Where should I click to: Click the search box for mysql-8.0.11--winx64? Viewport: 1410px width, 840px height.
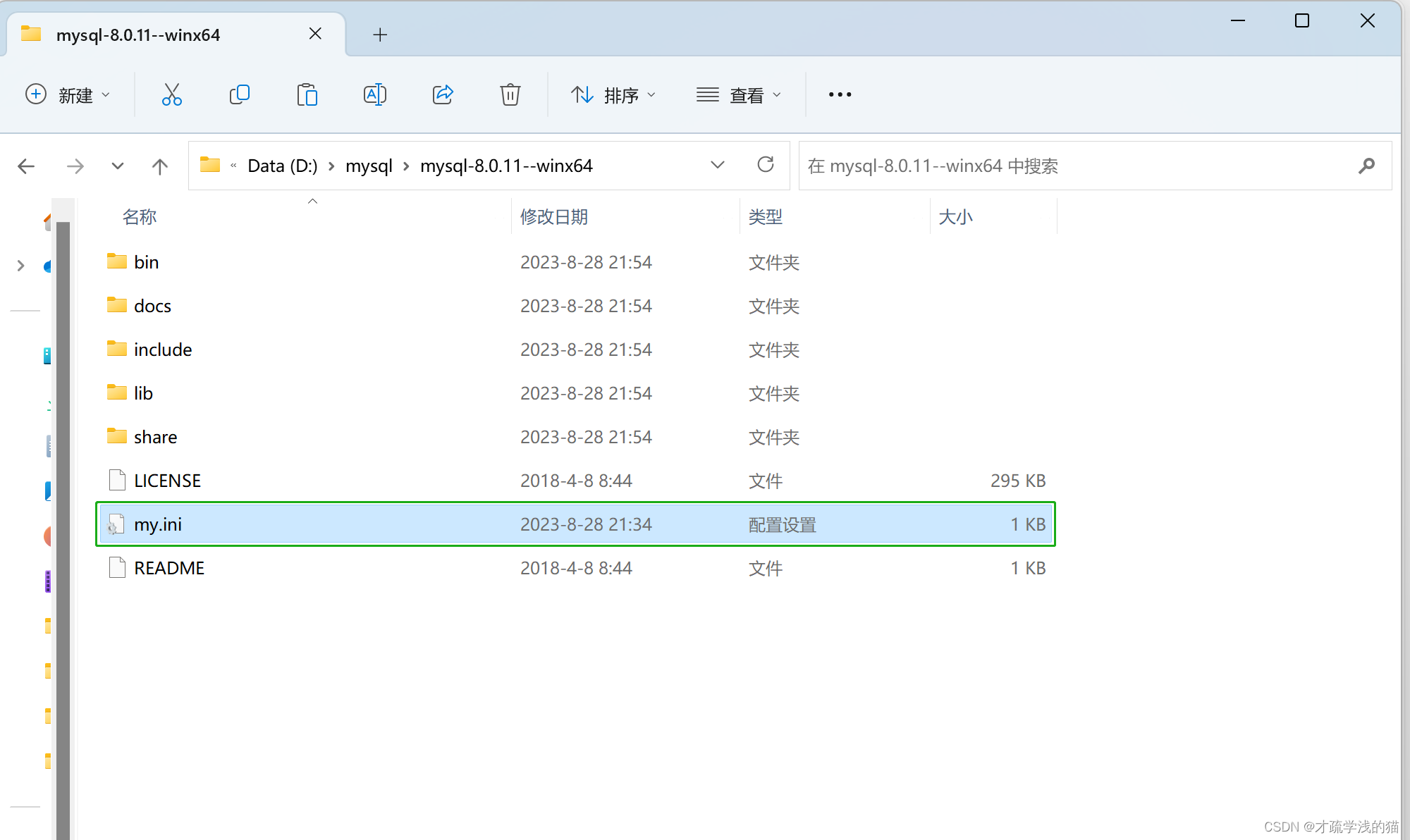tap(1079, 166)
